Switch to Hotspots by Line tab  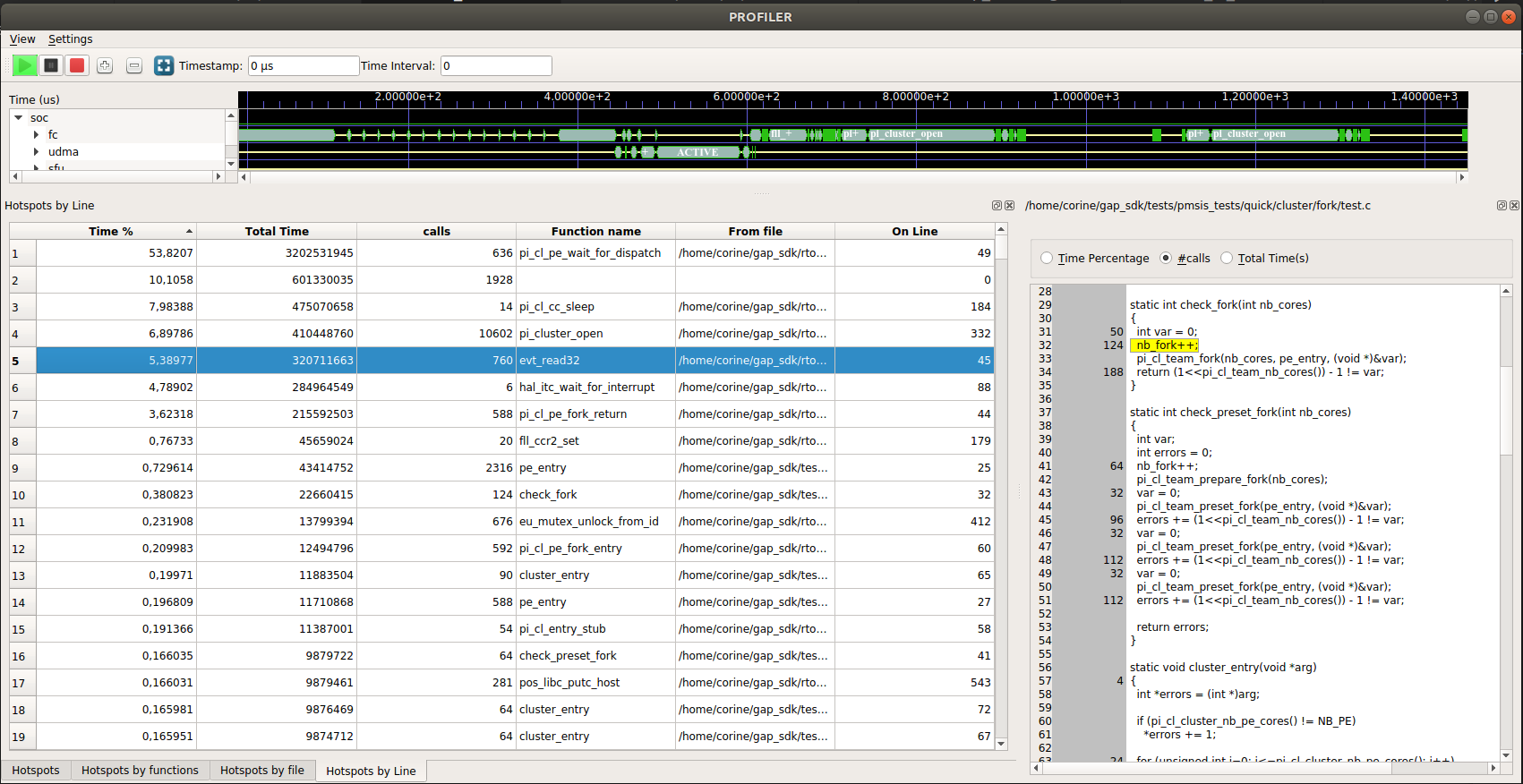[x=371, y=771]
